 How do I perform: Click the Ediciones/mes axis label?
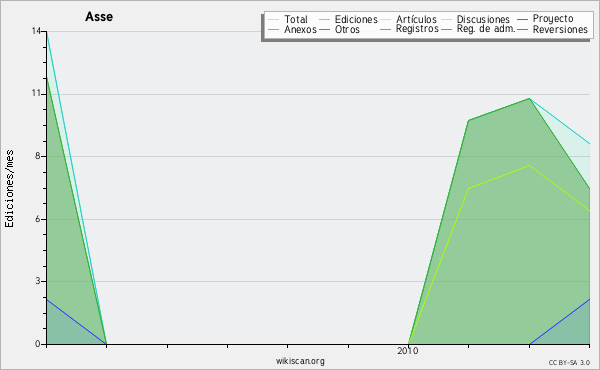click(x=9, y=188)
